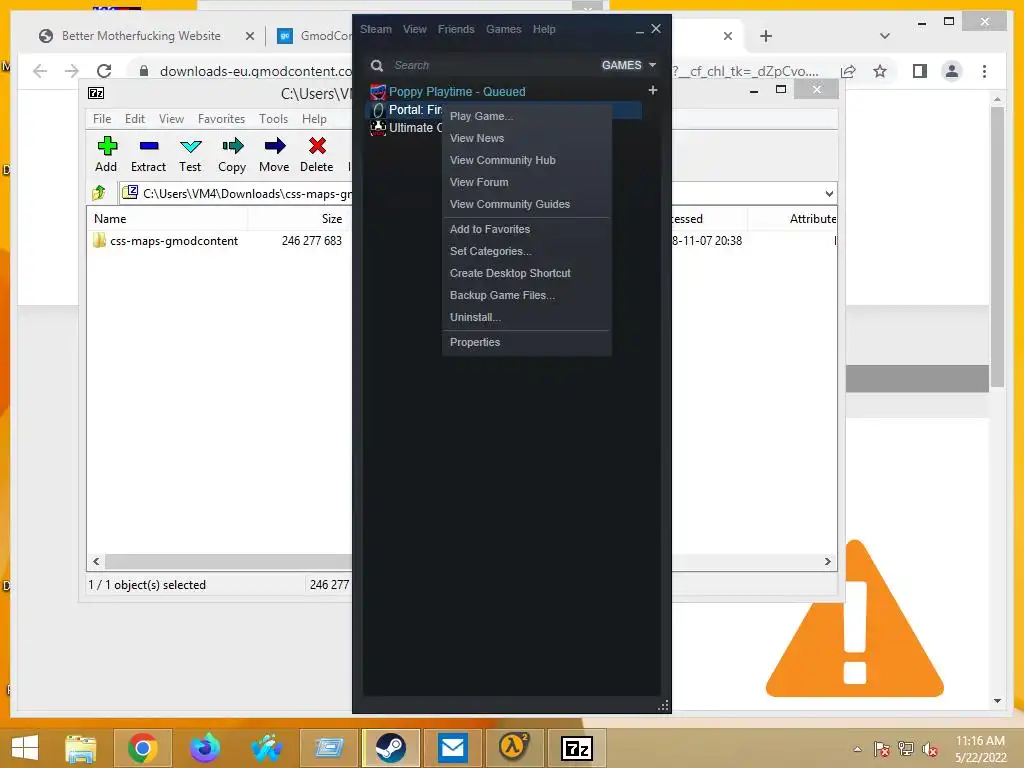Click the plus icon in Steam library
The image size is (1024, 768).
click(652, 90)
